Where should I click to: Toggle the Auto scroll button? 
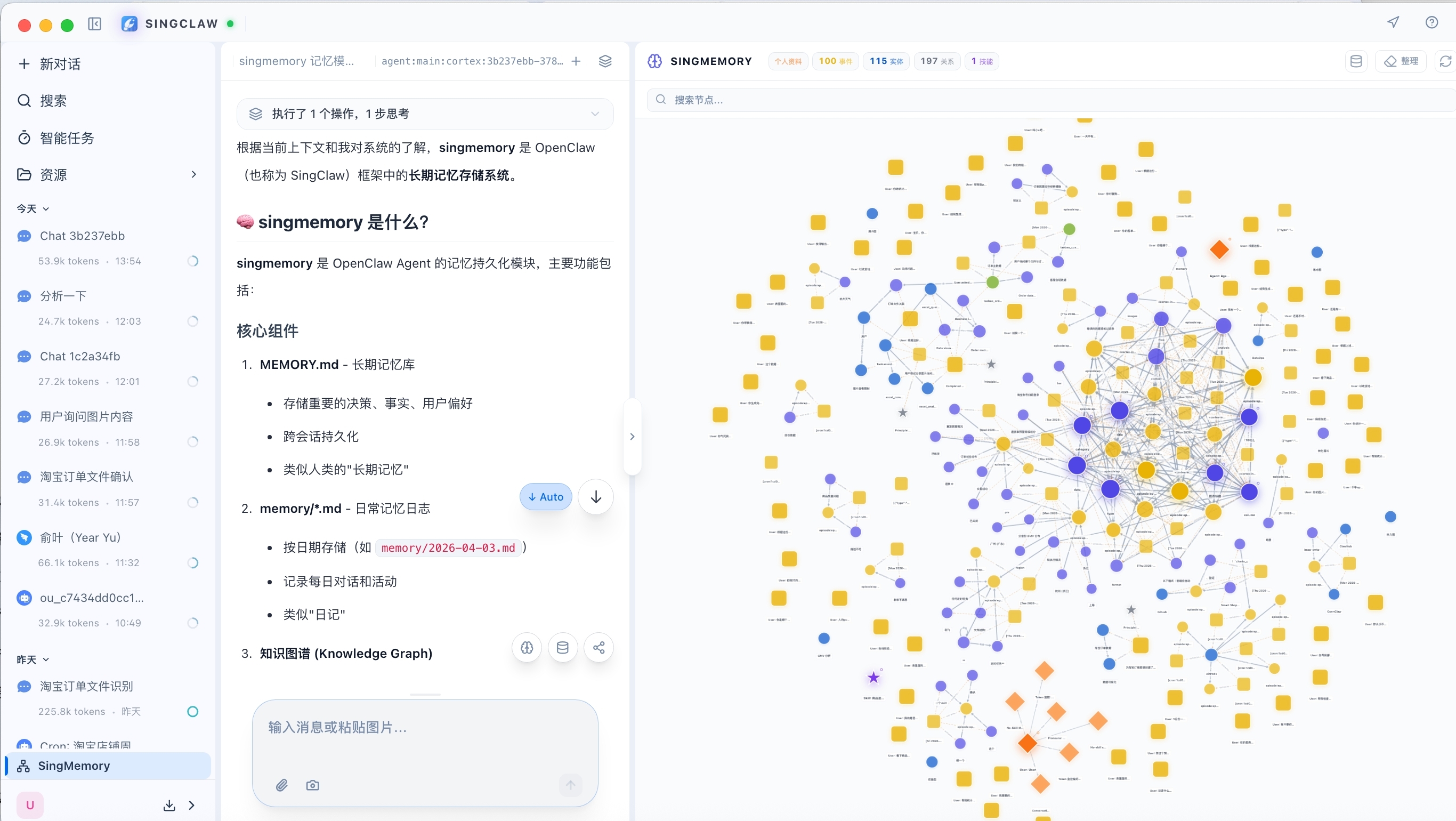[x=545, y=496]
